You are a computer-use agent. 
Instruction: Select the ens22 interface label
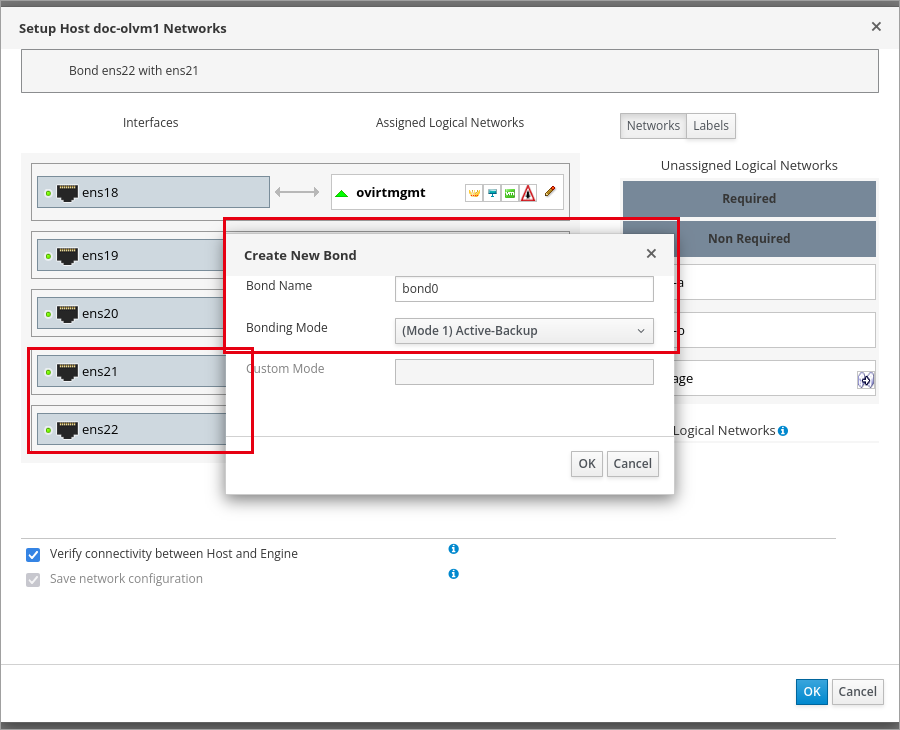[x=100, y=430]
